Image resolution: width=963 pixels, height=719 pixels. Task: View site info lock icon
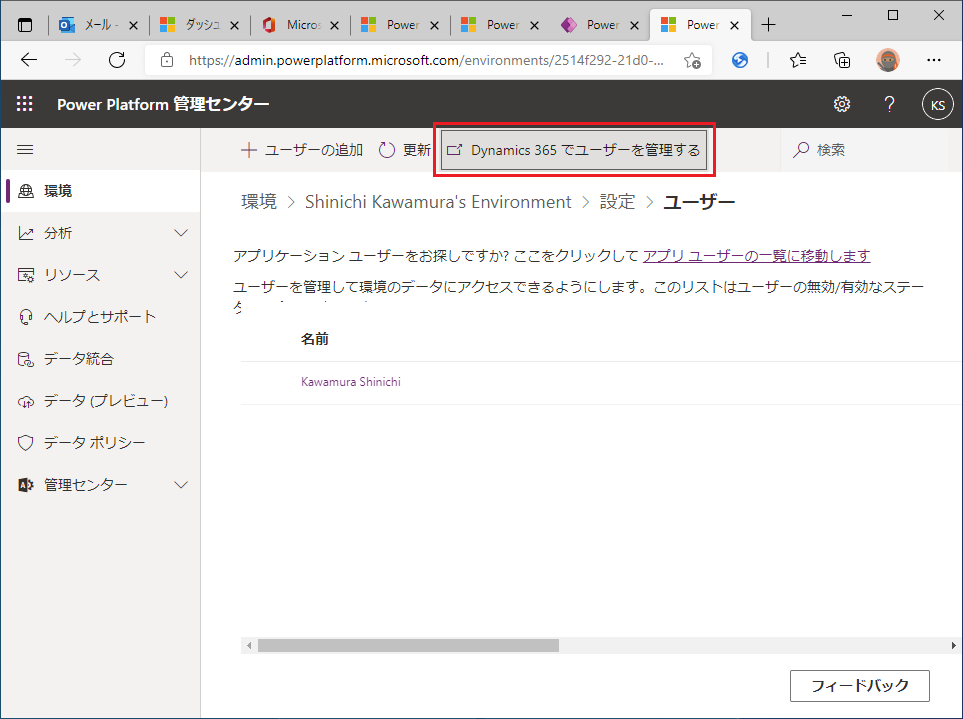pos(166,60)
